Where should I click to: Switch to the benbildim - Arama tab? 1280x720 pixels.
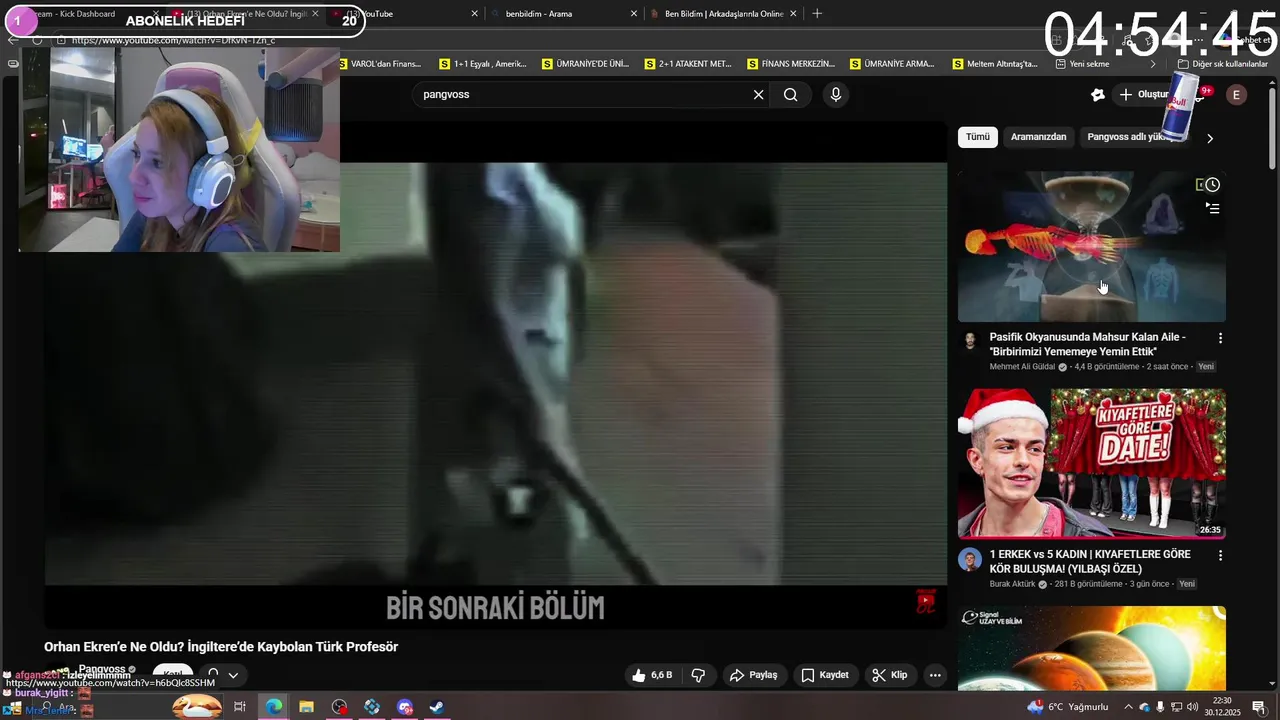[x=564, y=14]
